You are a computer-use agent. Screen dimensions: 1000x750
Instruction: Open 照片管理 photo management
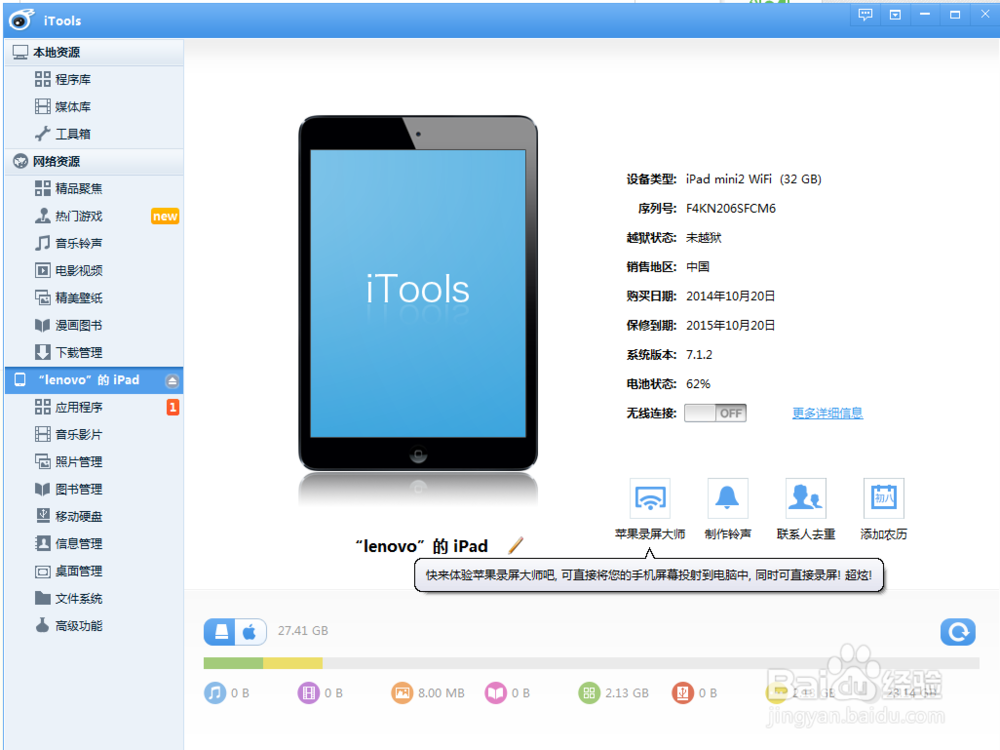pyautogui.click(x=78, y=462)
